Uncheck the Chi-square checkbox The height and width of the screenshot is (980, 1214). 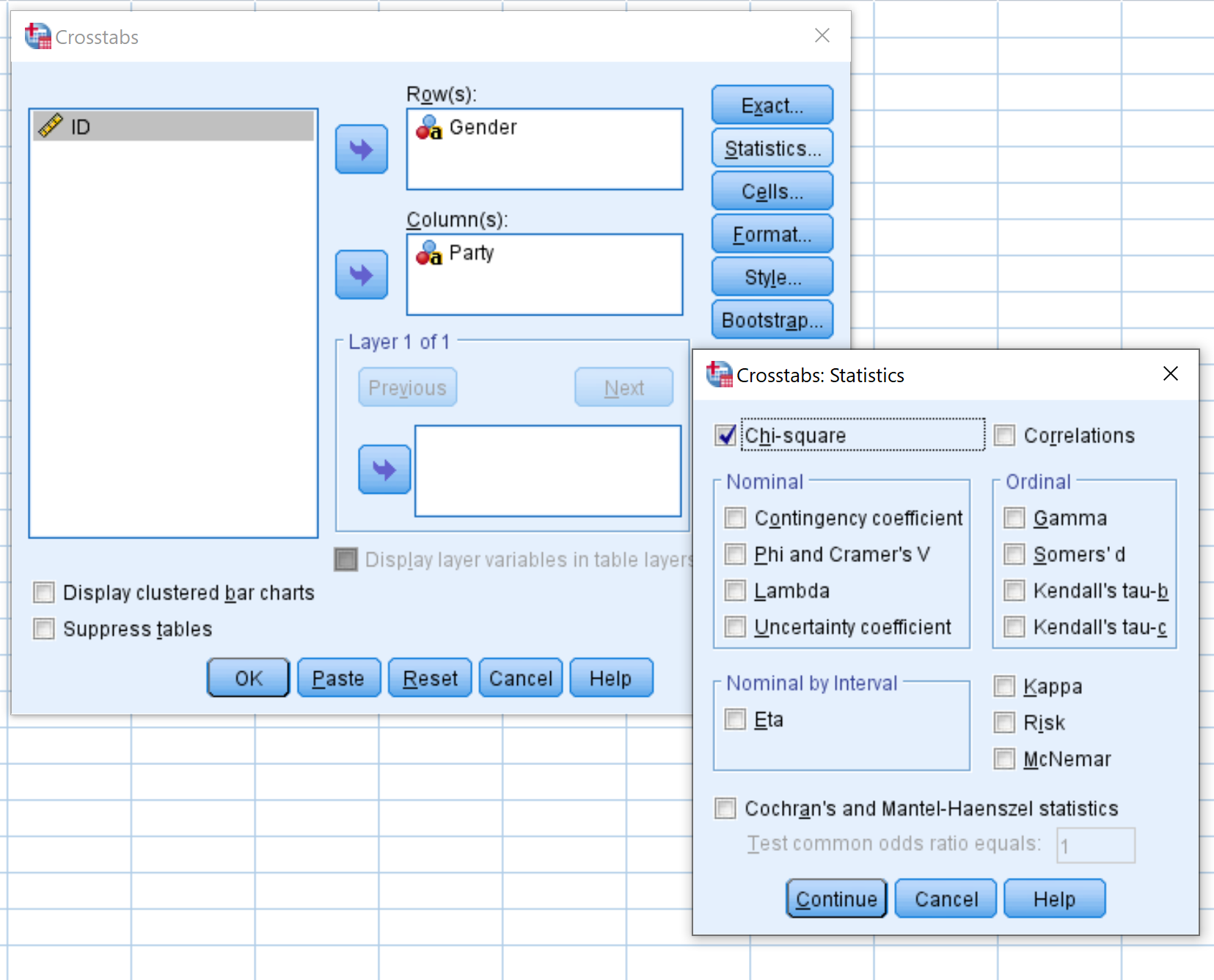pos(726,435)
